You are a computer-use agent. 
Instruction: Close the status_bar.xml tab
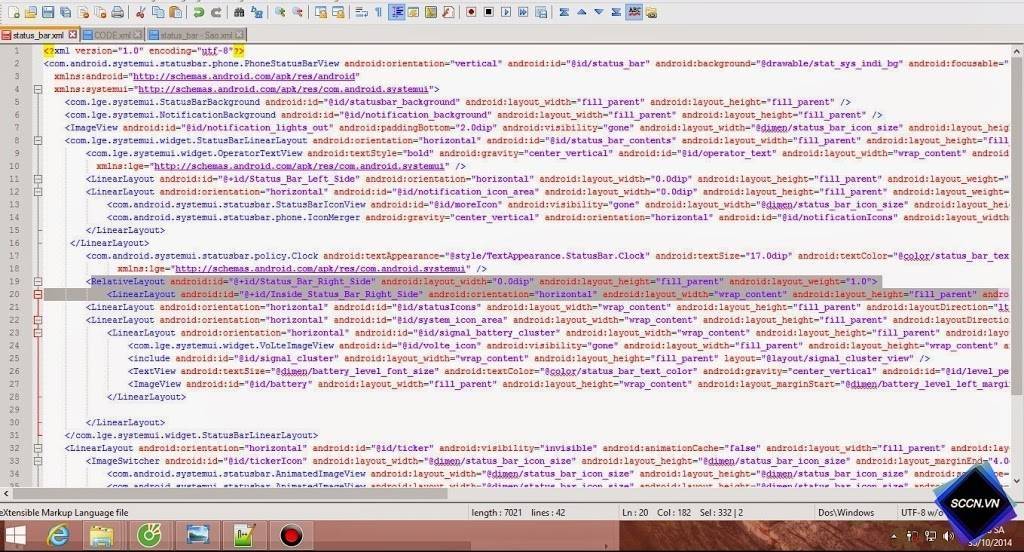coord(72,35)
